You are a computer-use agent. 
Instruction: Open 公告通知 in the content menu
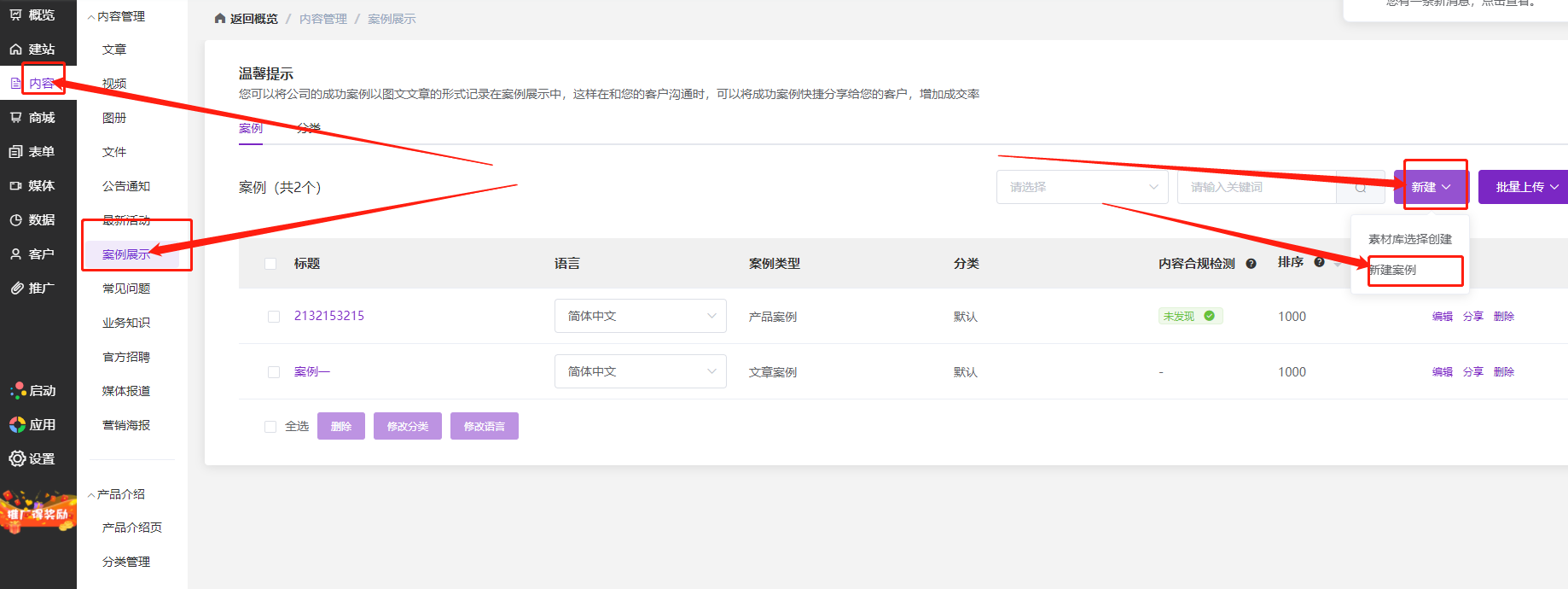pos(126,186)
